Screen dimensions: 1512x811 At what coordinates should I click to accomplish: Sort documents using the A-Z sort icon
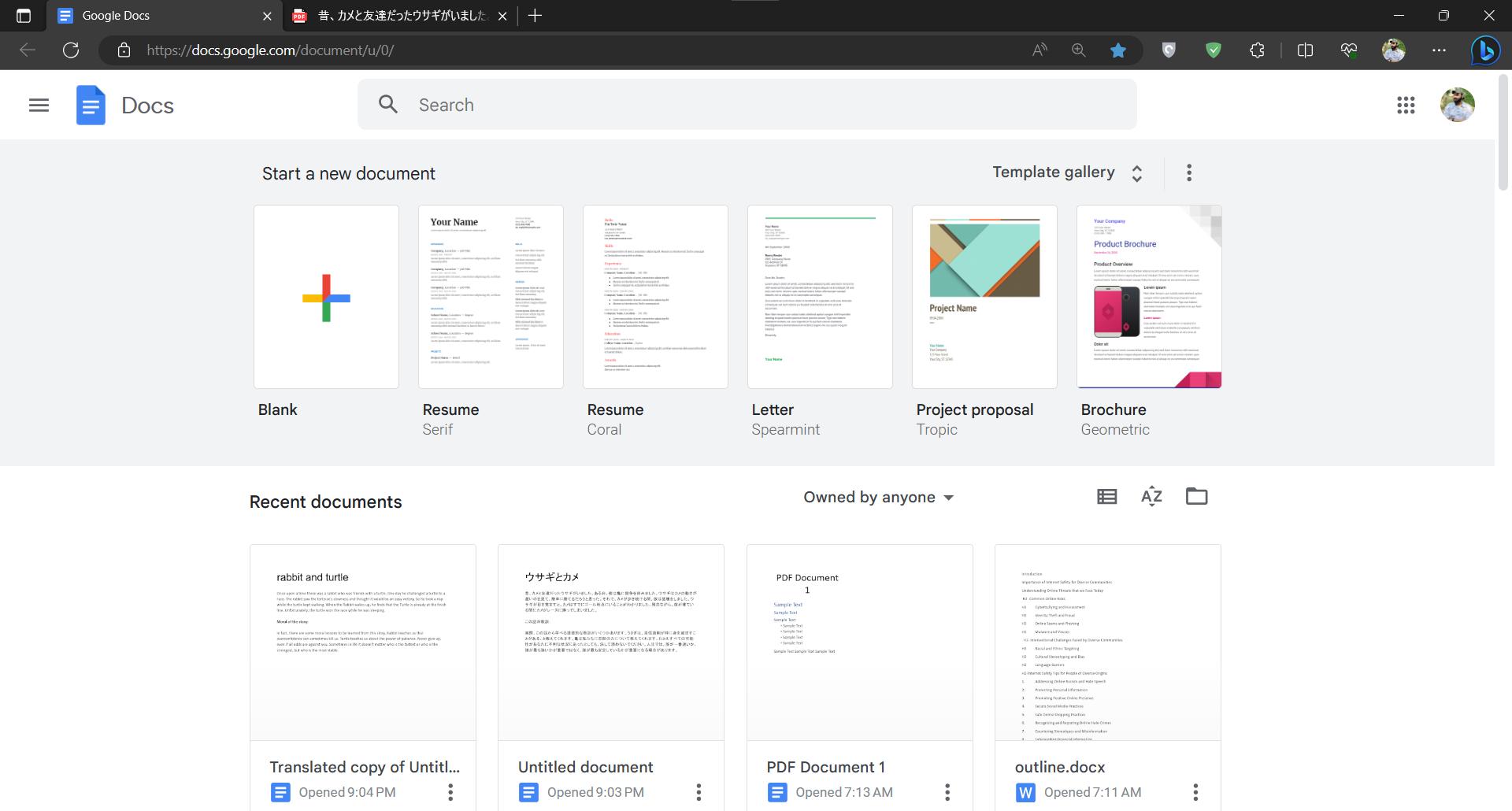[1151, 496]
